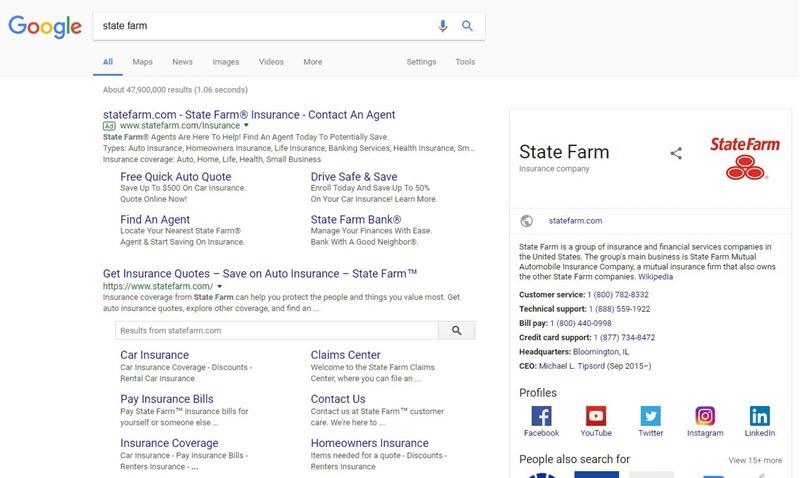Click the Results from statefarm.com search field
This screenshot has width=800, height=478.
(x=277, y=331)
